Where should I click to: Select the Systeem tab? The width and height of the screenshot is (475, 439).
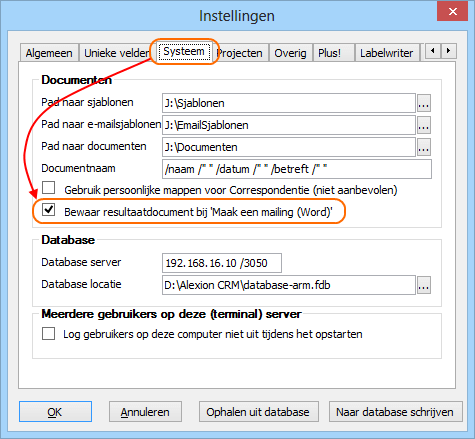tap(184, 52)
